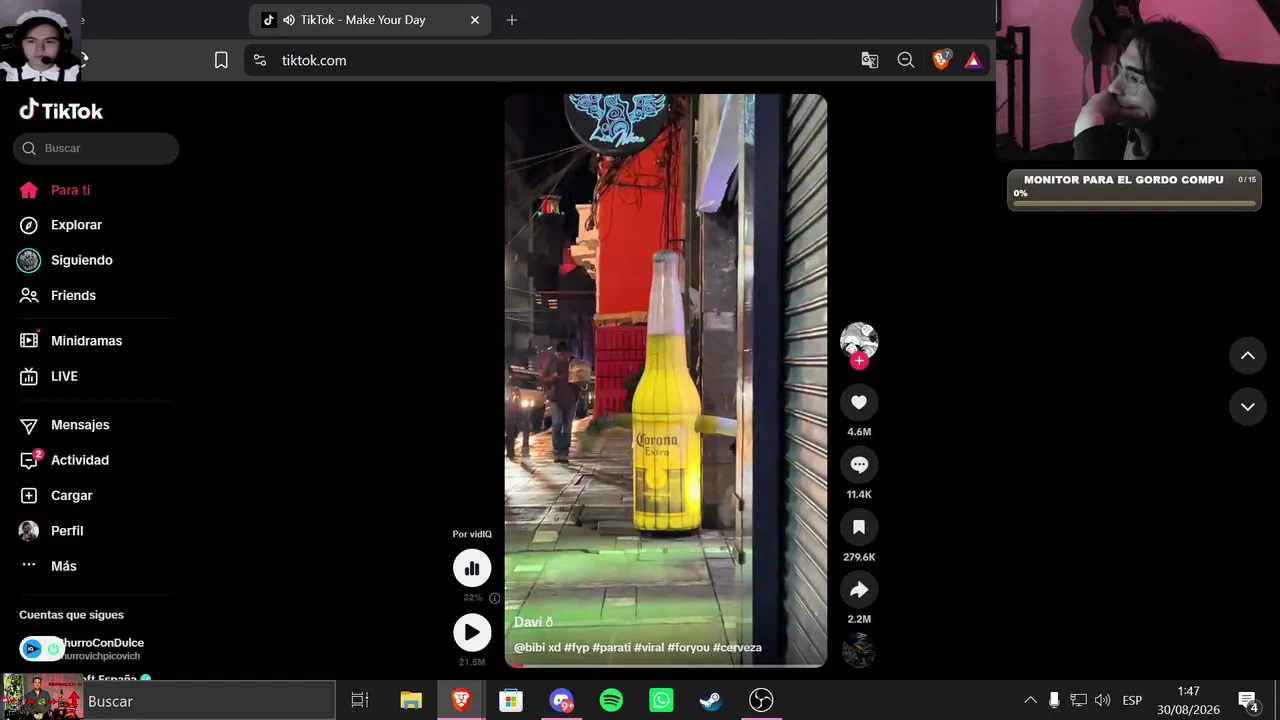Mute the TikTok tab audio

coord(288,20)
